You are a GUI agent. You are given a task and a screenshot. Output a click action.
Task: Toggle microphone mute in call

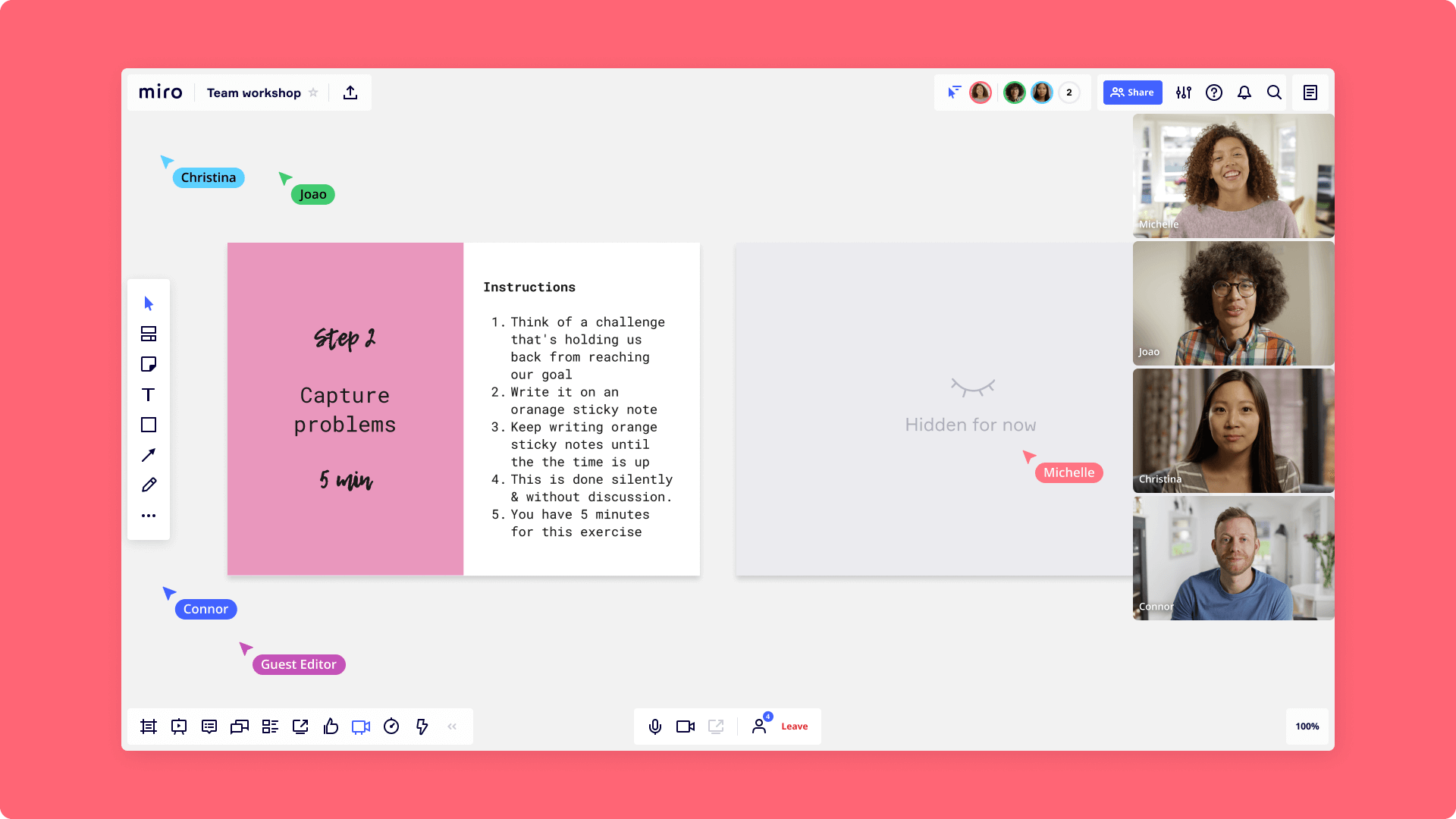click(655, 725)
